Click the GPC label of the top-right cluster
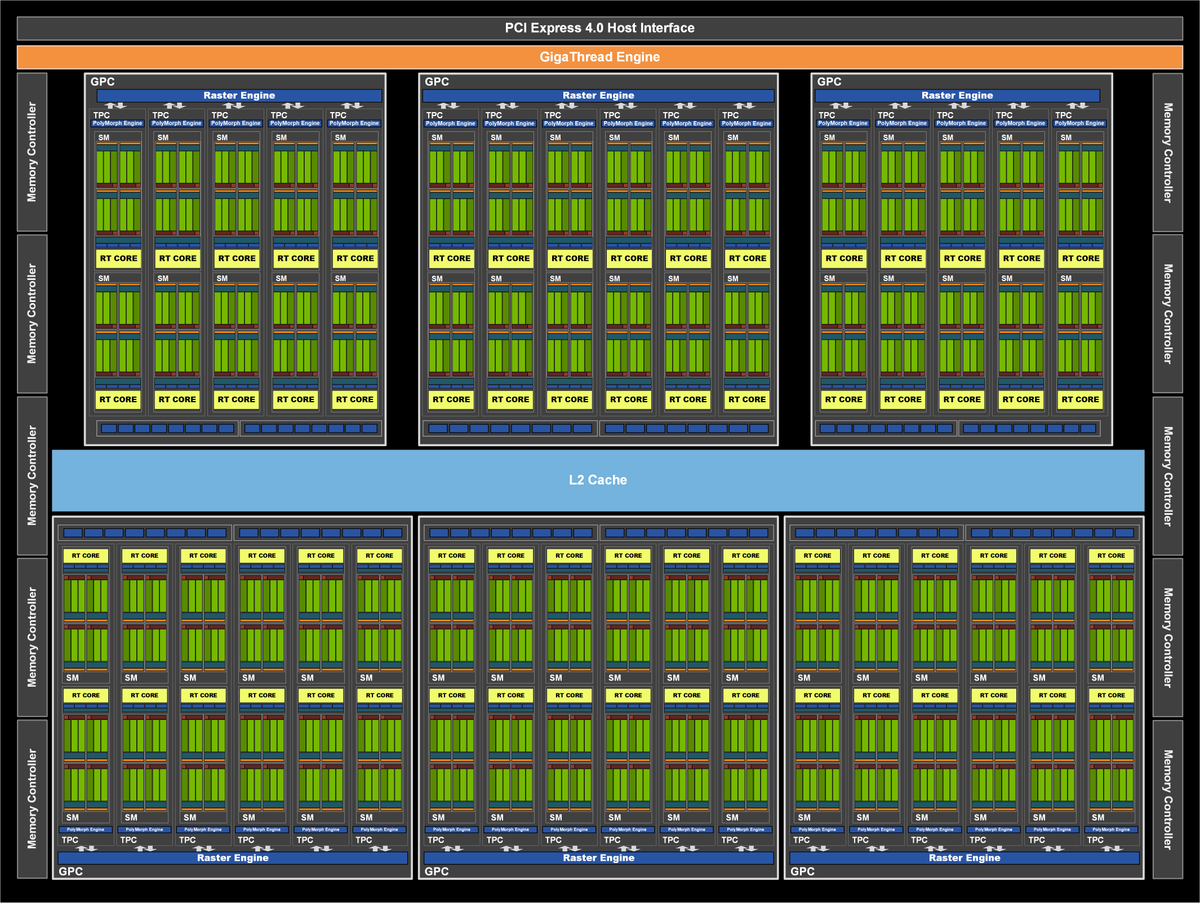 [x=829, y=82]
